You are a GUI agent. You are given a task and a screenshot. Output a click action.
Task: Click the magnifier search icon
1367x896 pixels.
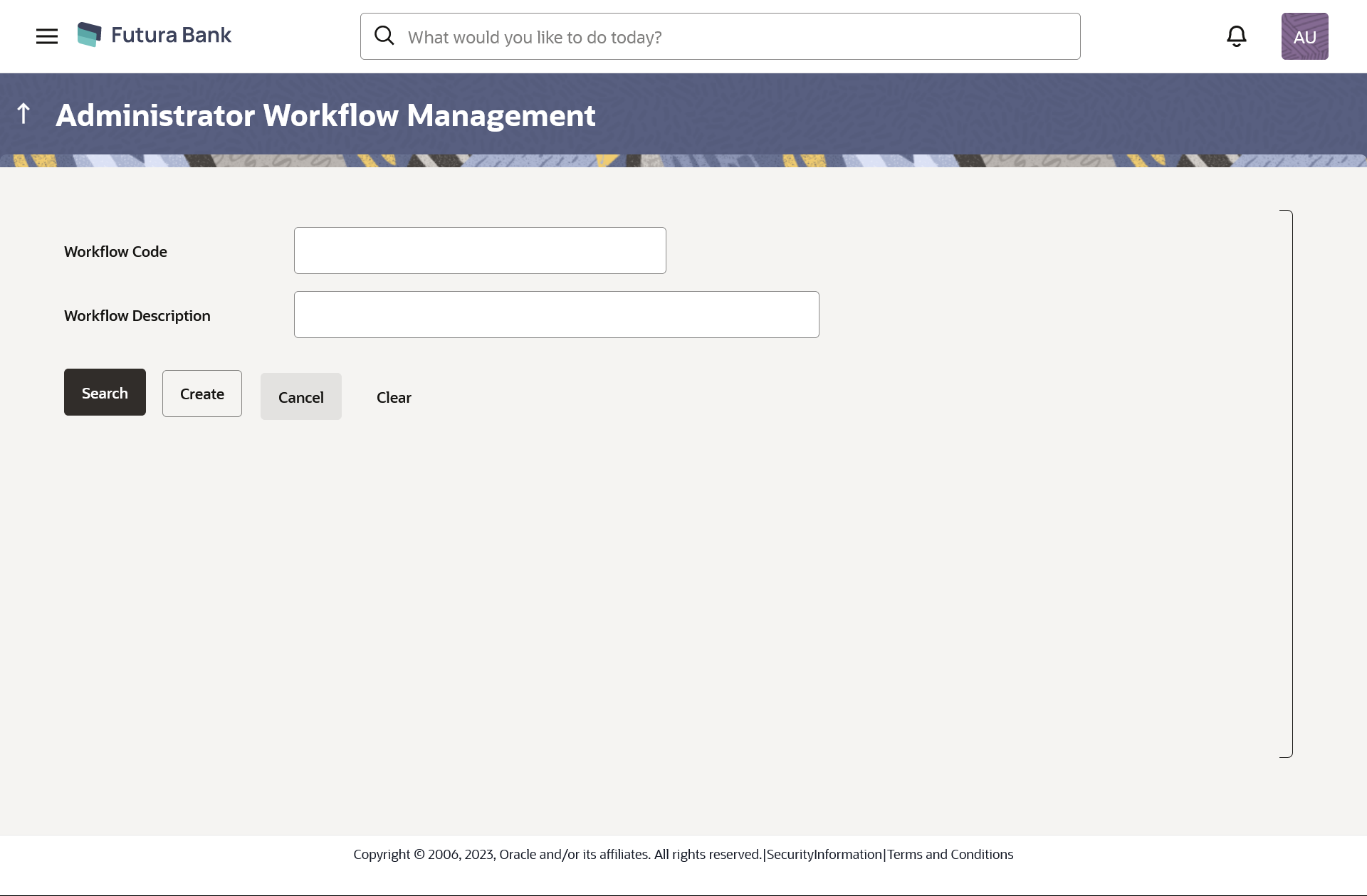tap(384, 36)
